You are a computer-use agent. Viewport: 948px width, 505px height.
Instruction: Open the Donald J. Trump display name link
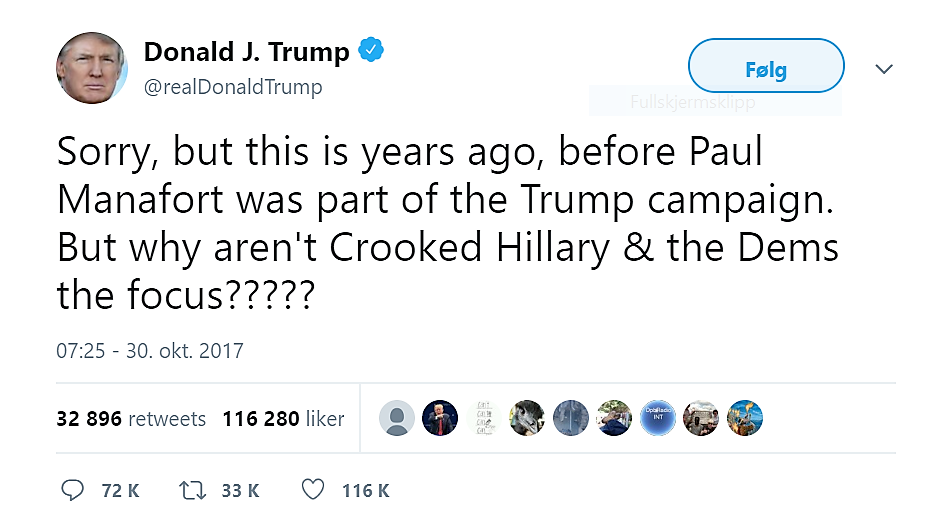(247, 51)
